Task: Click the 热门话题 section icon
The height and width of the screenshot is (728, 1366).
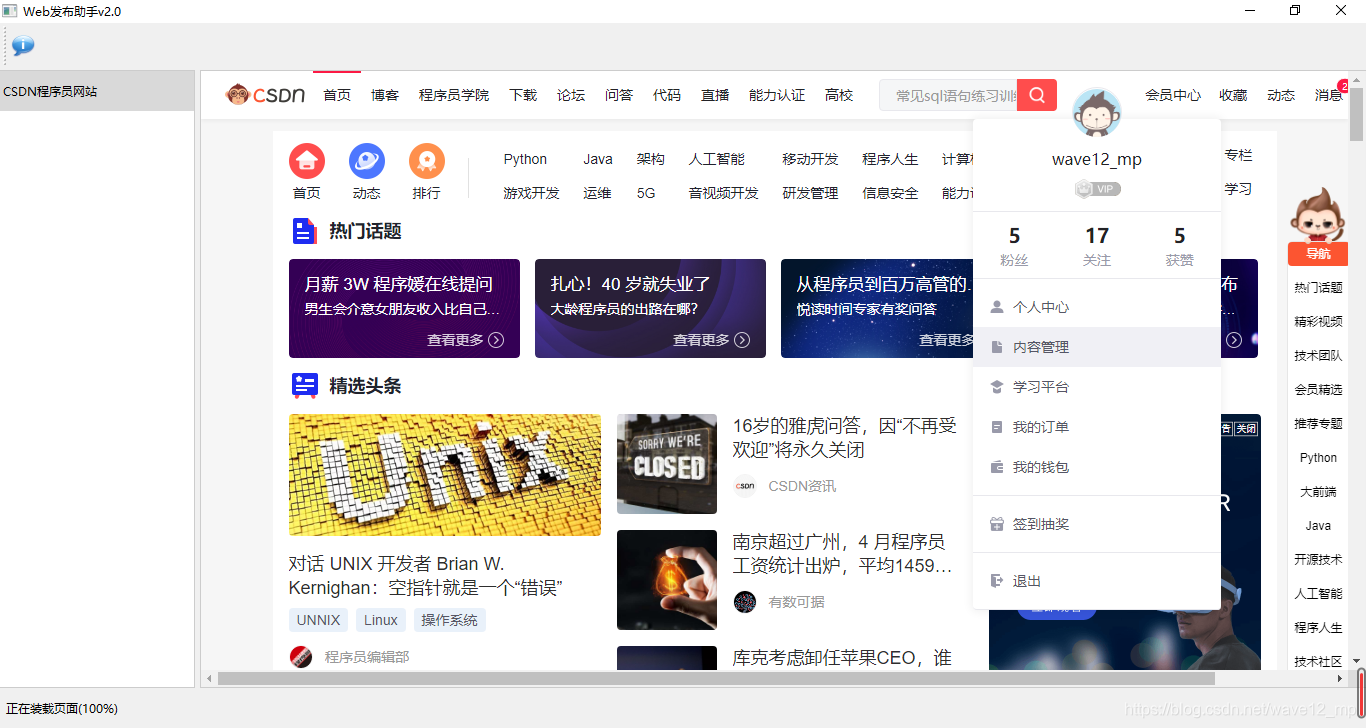Action: coord(305,231)
